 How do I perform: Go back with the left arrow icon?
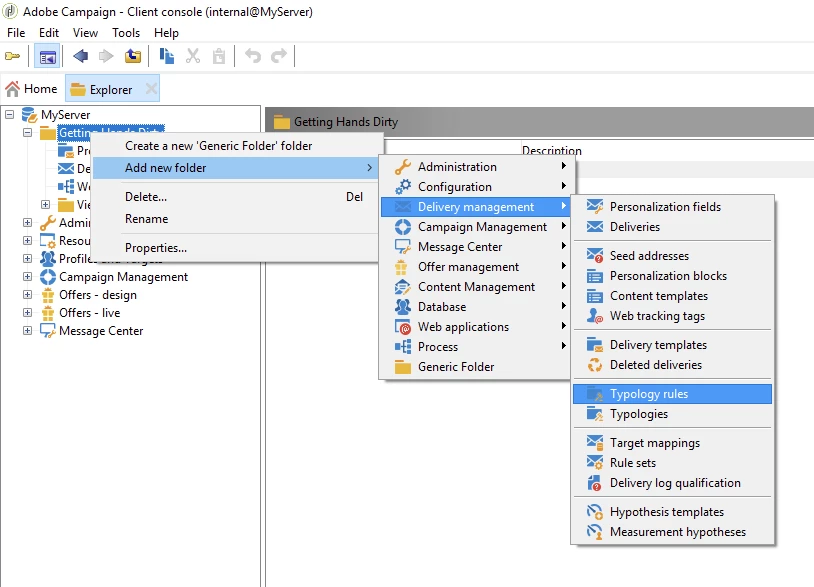click(80, 56)
